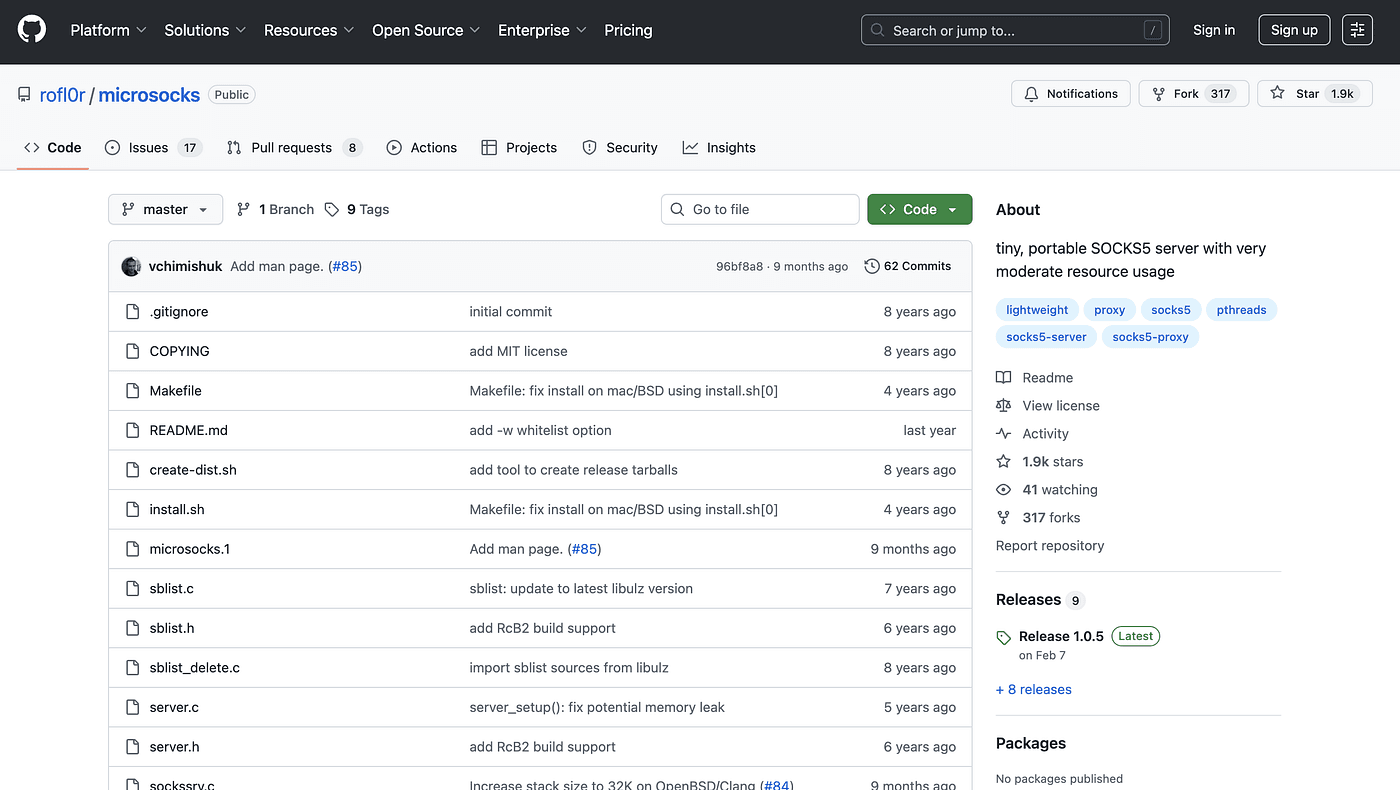The image size is (1400, 790).
Task: View the 62 Commits history
Action: point(908,267)
